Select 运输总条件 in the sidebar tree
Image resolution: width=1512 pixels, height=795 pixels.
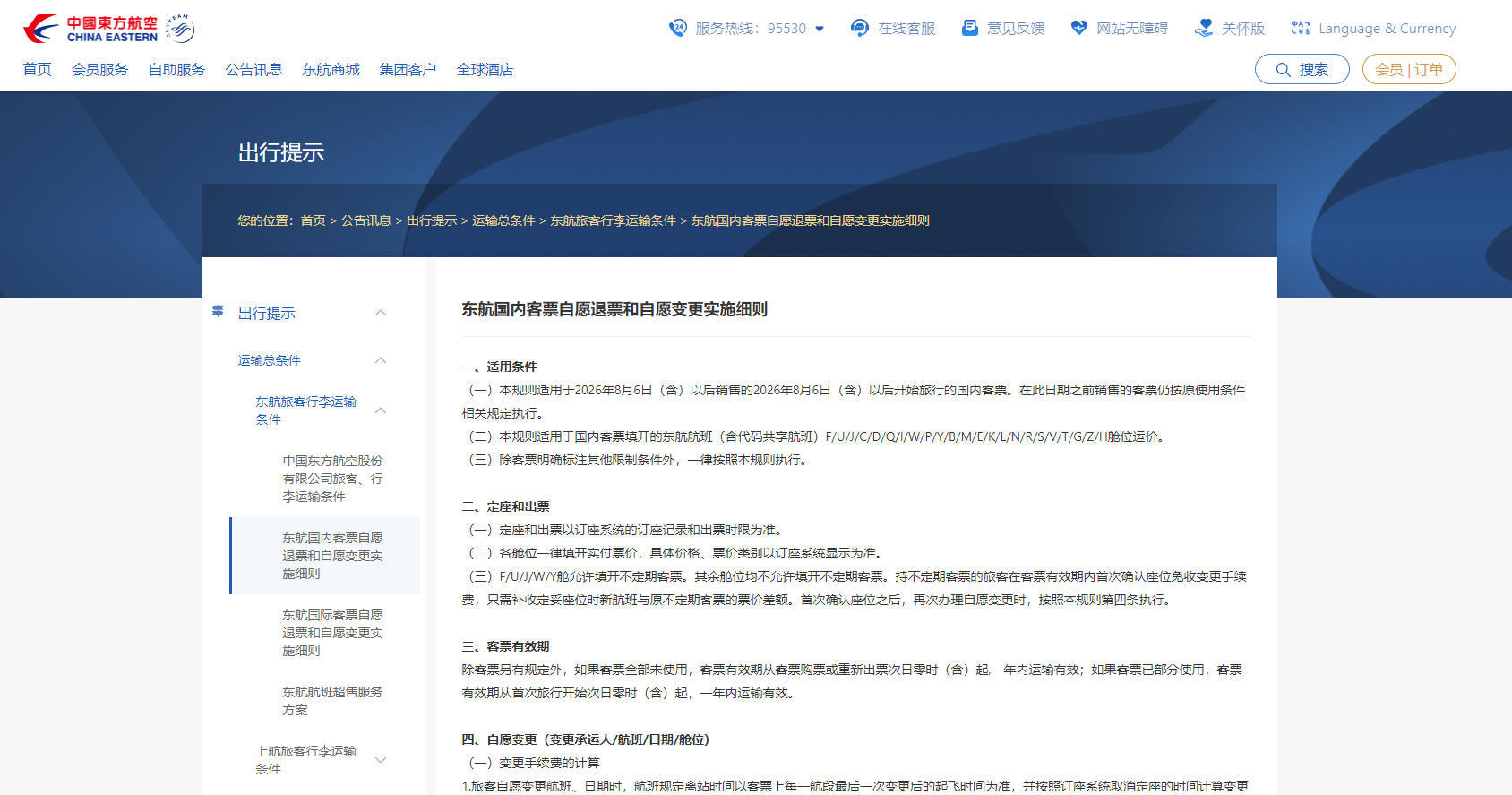(270, 360)
